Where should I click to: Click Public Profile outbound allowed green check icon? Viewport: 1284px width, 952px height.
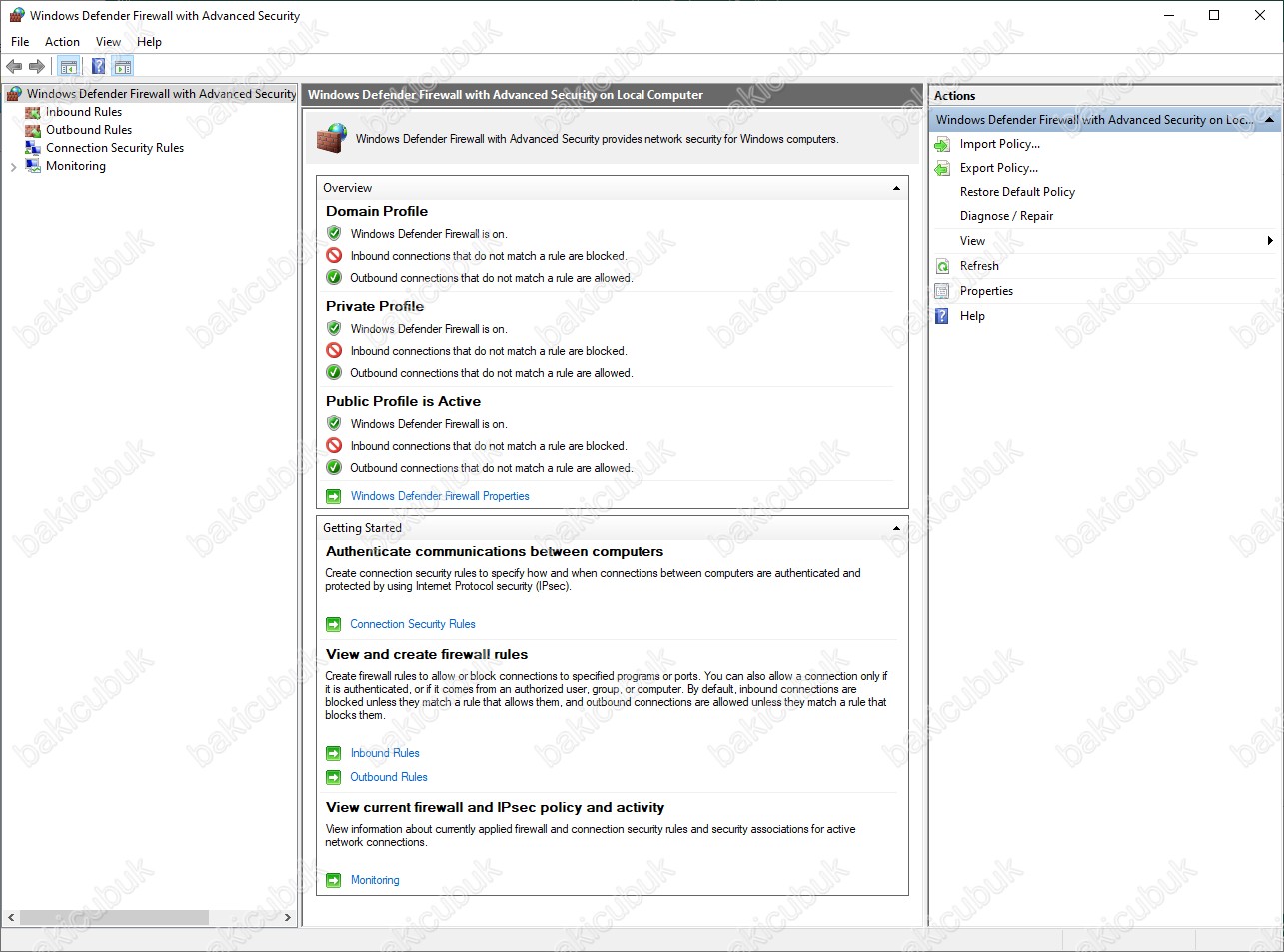point(334,467)
